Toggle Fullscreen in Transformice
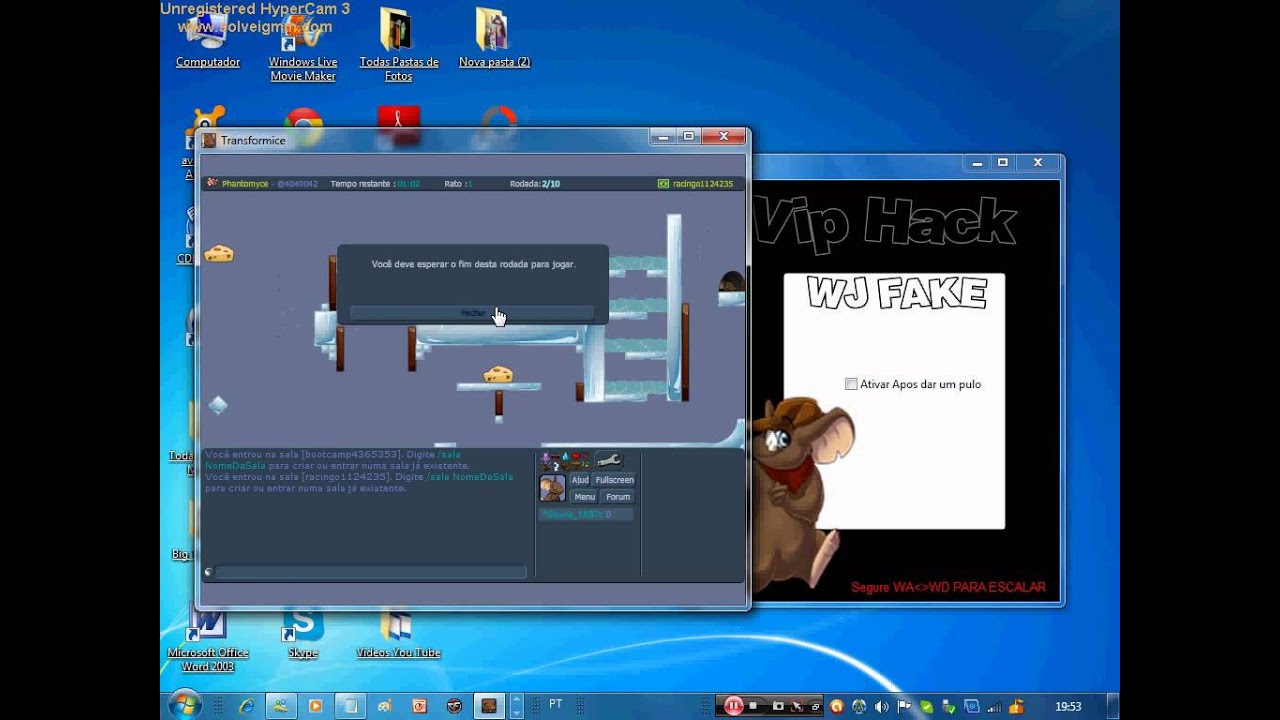 pos(614,480)
